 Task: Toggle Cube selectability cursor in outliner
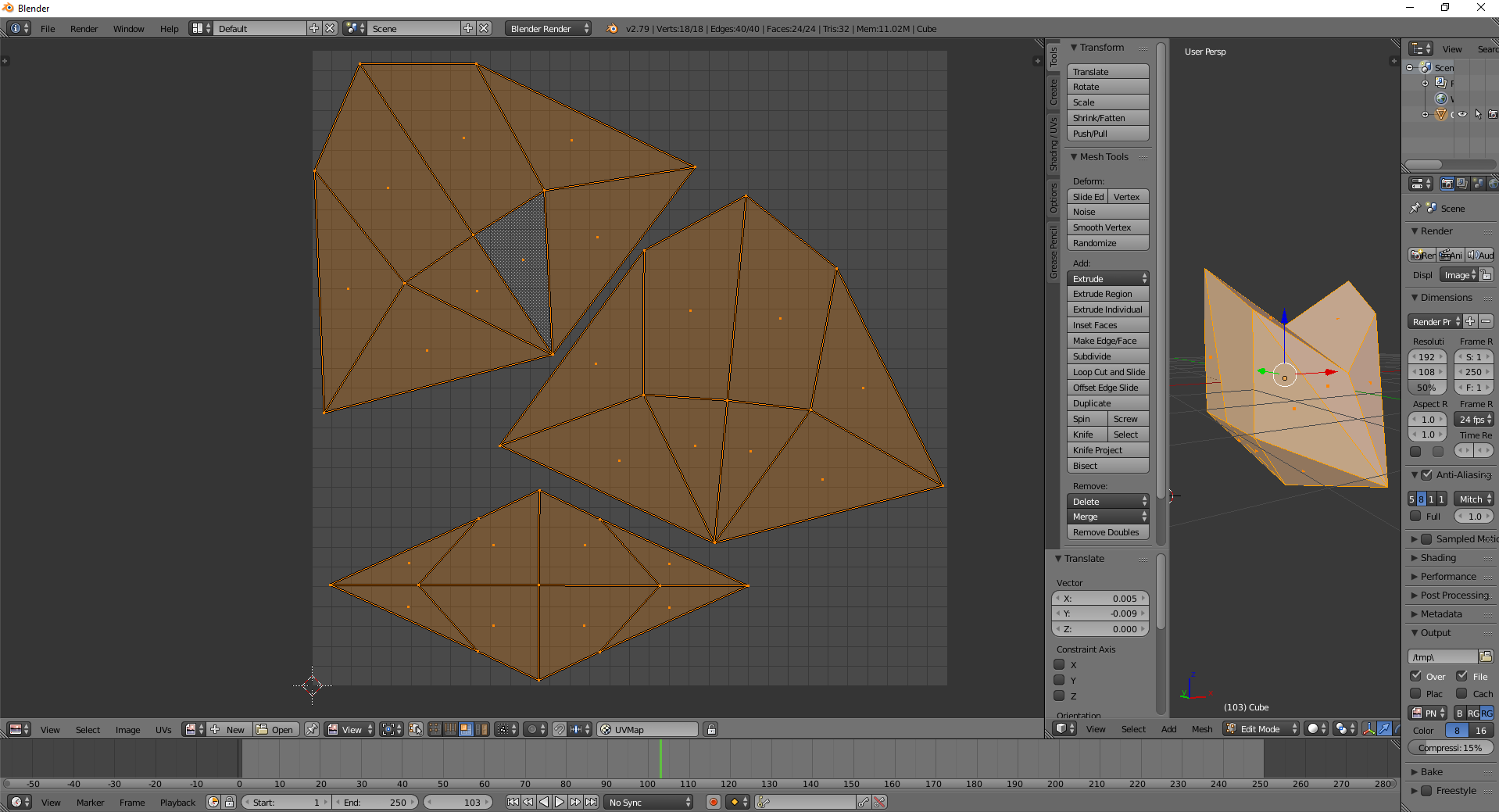tap(1478, 114)
